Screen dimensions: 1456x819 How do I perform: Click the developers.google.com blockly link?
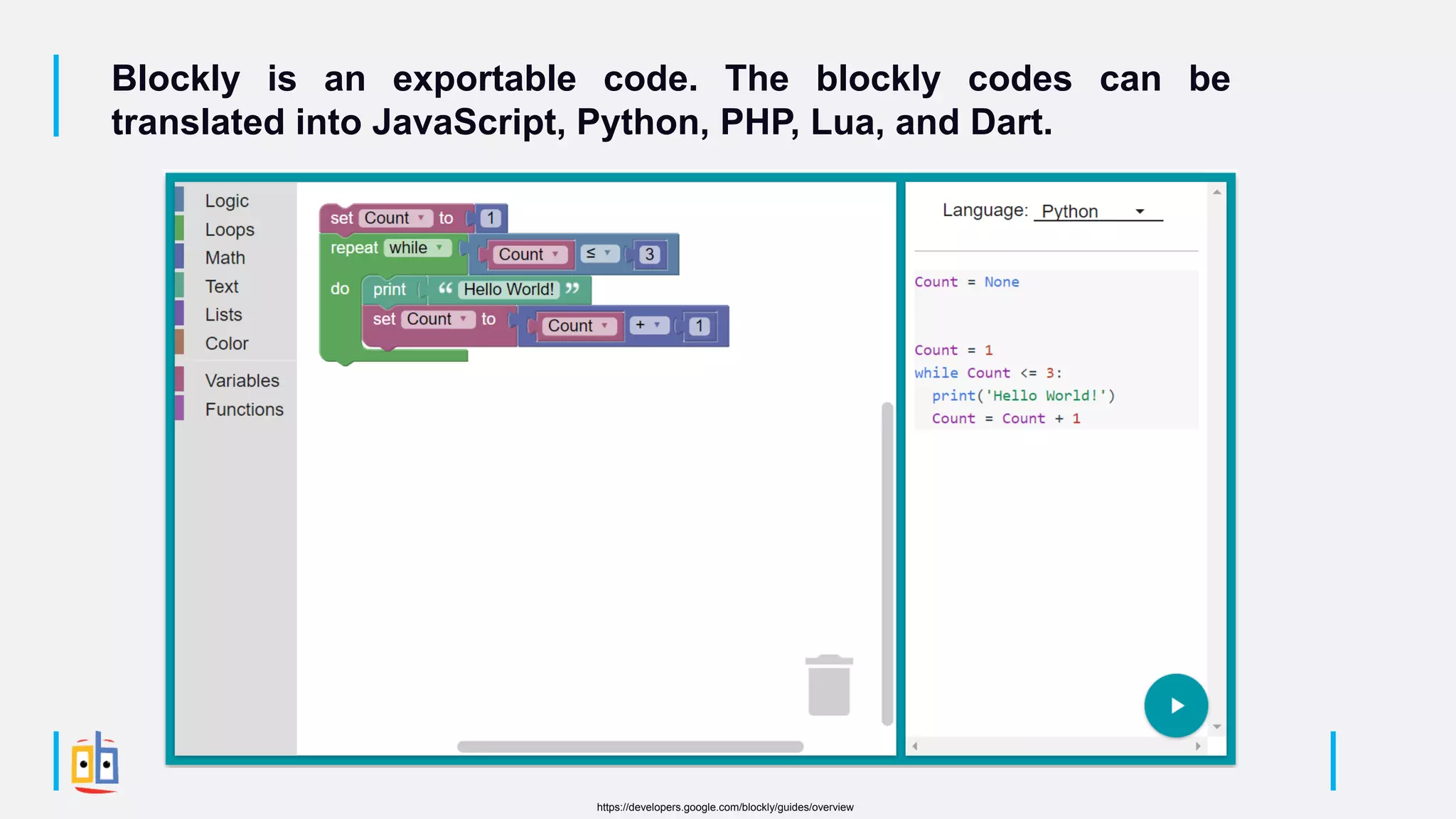(724, 807)
